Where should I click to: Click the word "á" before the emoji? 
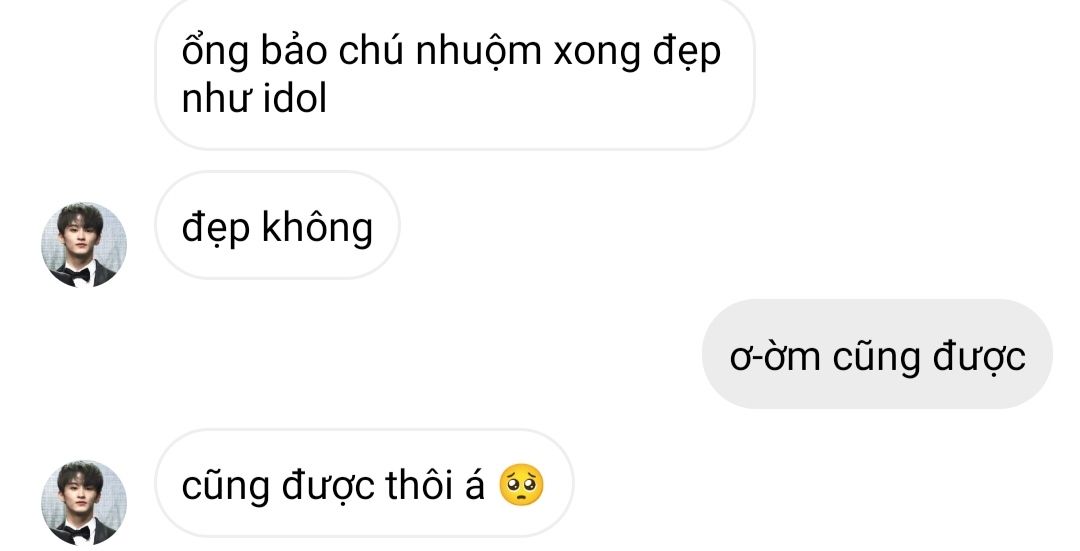[475, 485]
